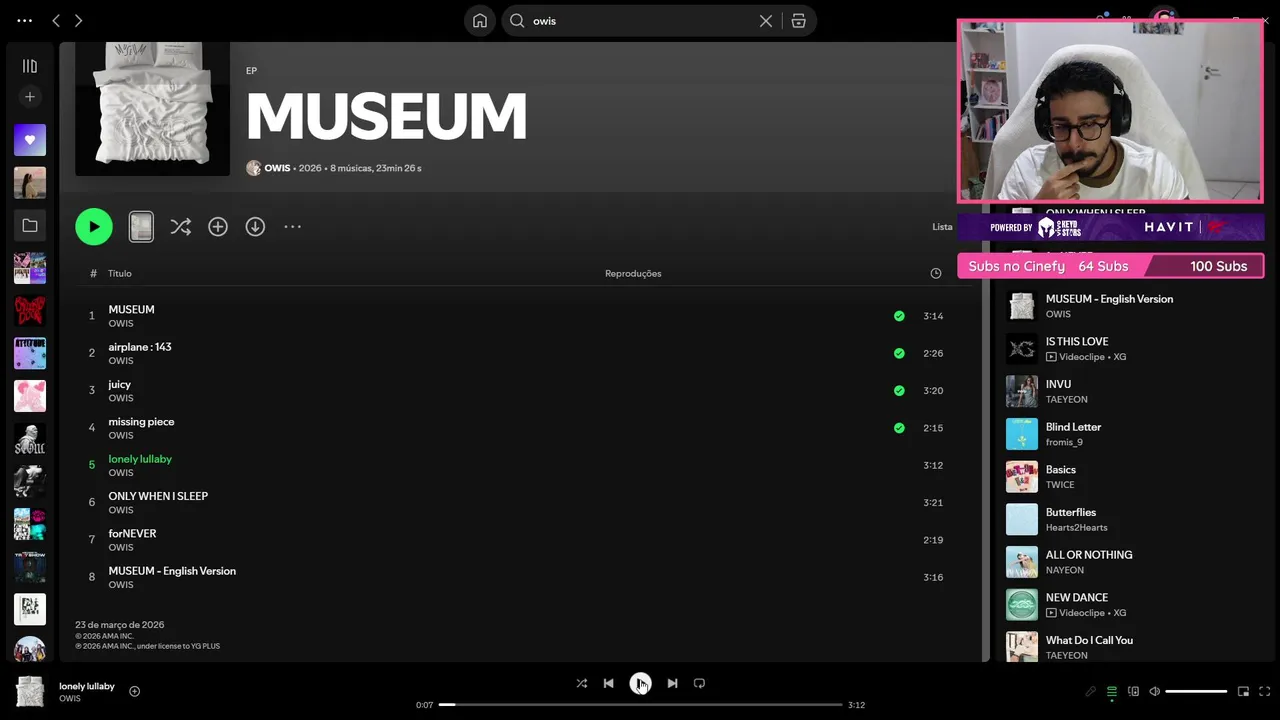Adjust the volume slider

(1196, 691)
